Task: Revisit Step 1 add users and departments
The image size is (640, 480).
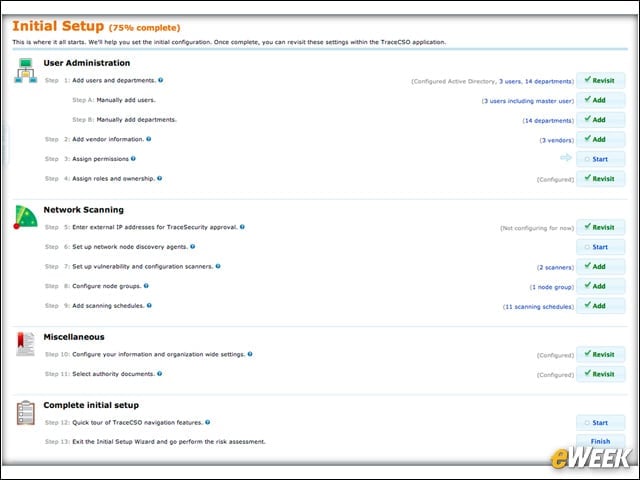Action: [x=600, y=80]
